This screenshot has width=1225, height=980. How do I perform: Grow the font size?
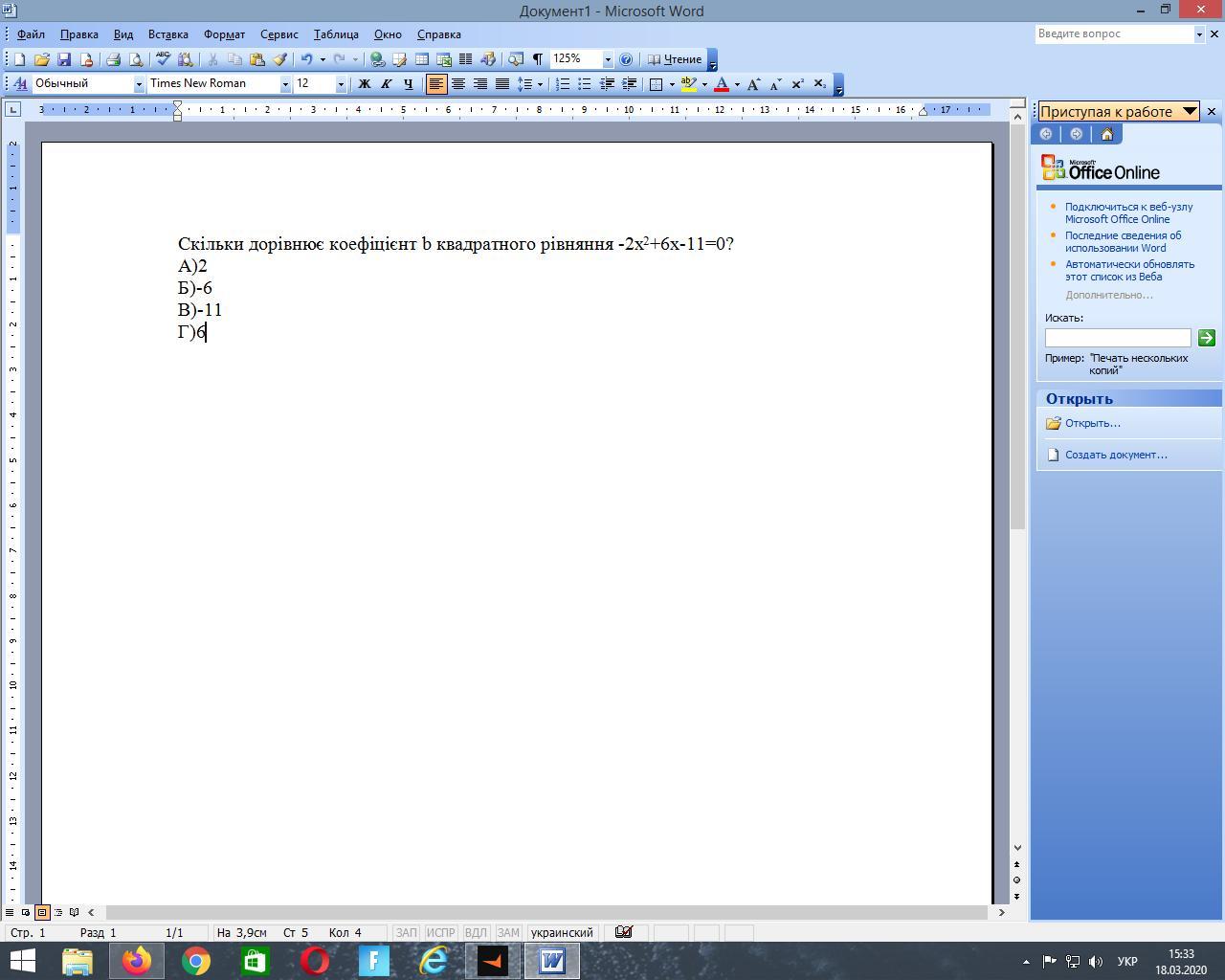pos(753,84)
